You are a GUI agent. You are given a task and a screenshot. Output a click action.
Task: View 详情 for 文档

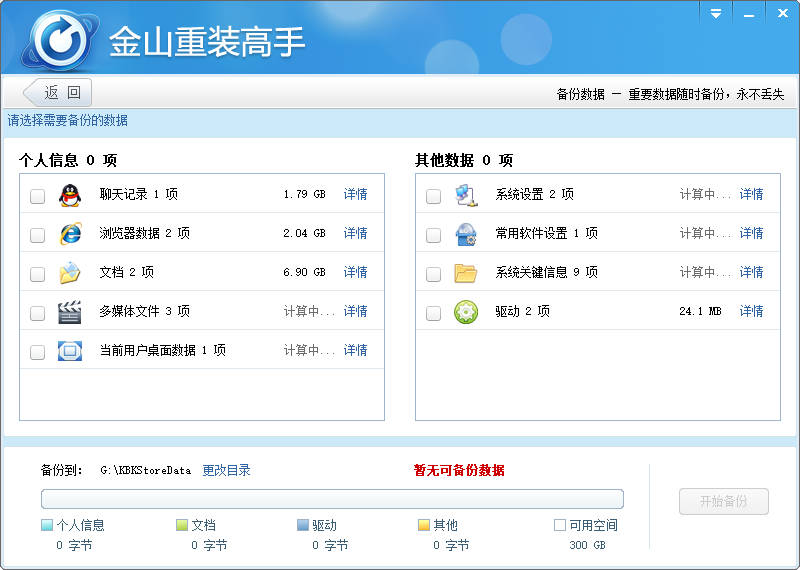point(356,272)
